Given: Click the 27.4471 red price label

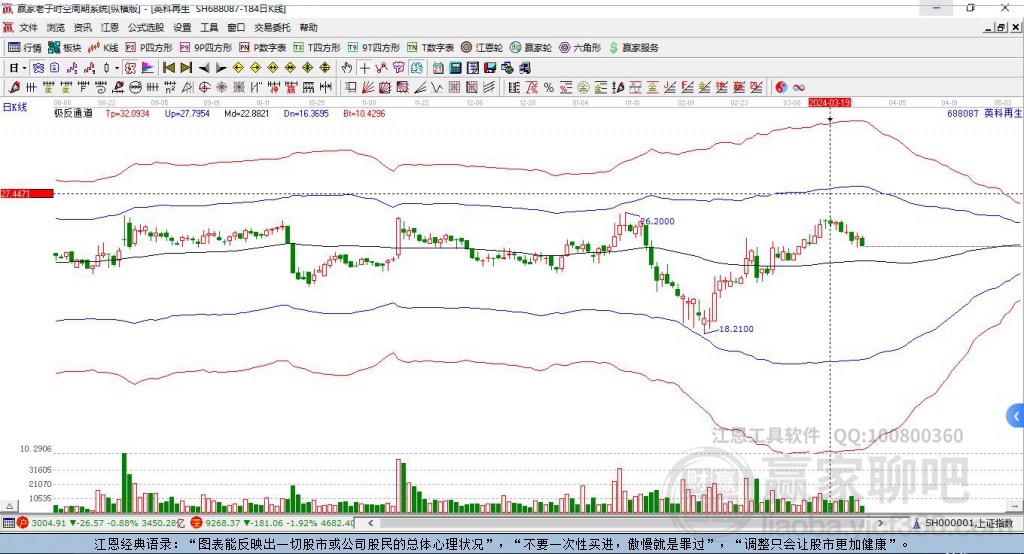Looking at the screenshot, I should 27,193.
